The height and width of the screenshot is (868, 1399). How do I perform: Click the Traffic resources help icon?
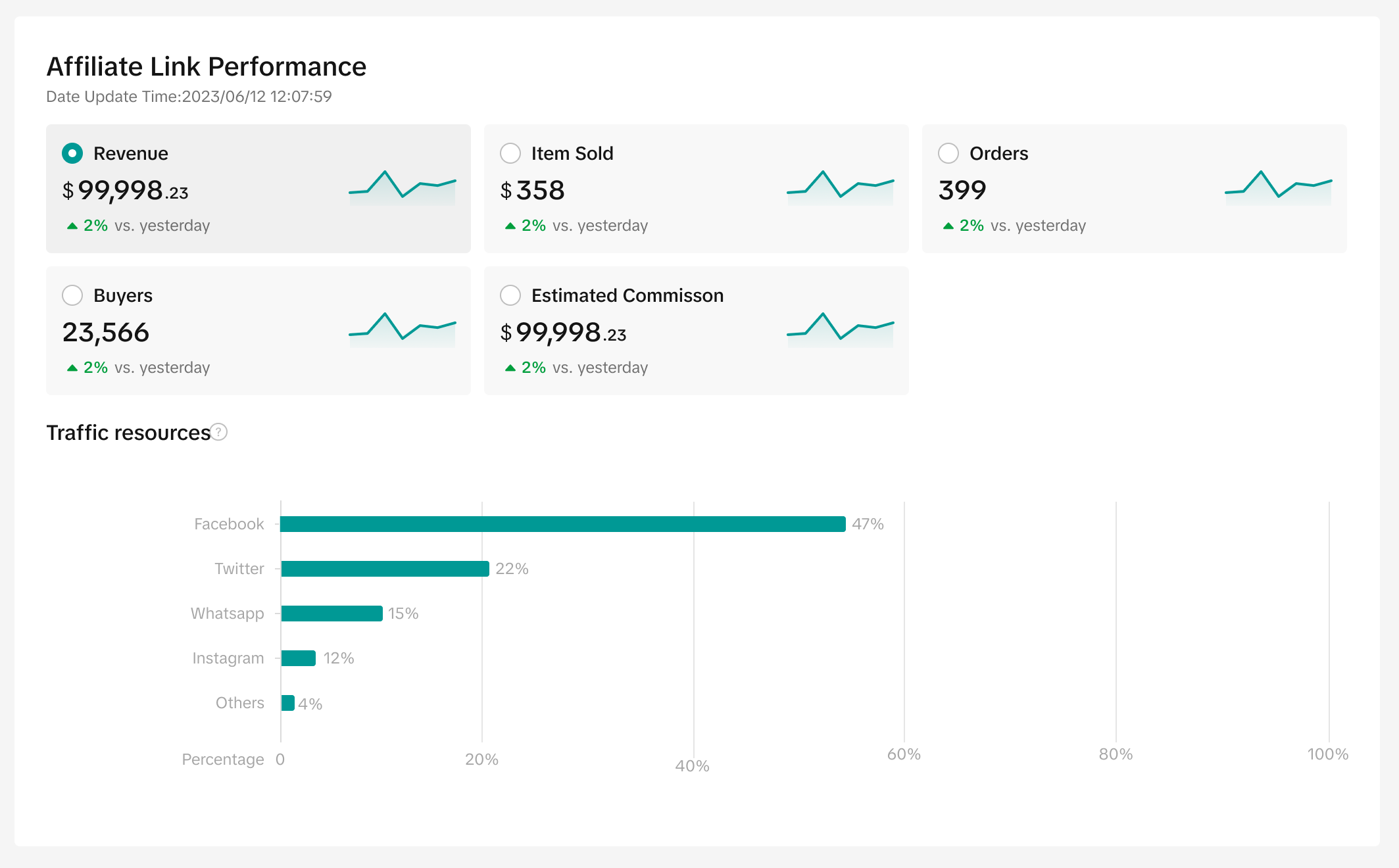click(219, 432)
